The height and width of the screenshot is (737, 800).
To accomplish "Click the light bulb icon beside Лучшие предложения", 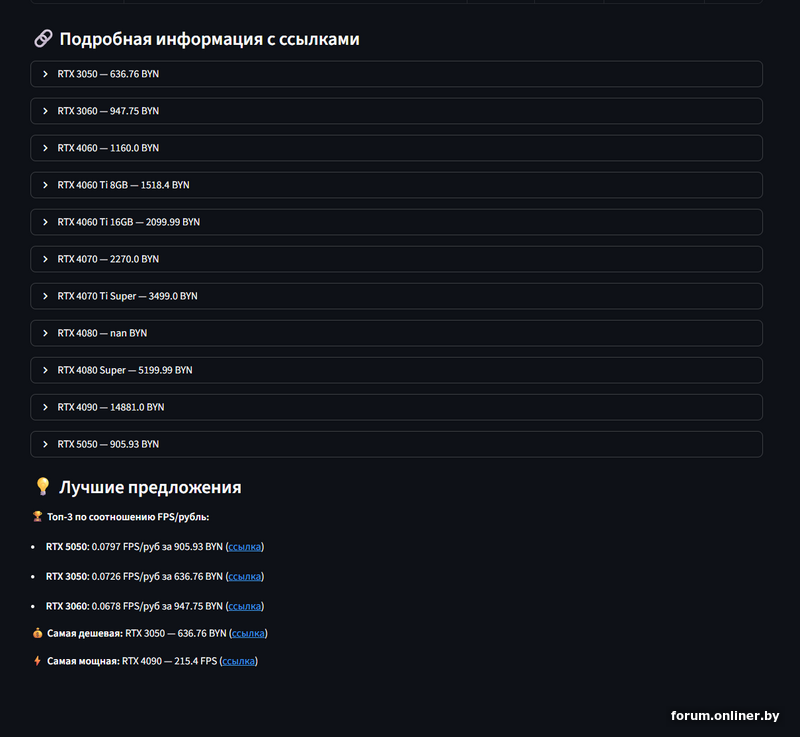I will [x=43, y=487].
